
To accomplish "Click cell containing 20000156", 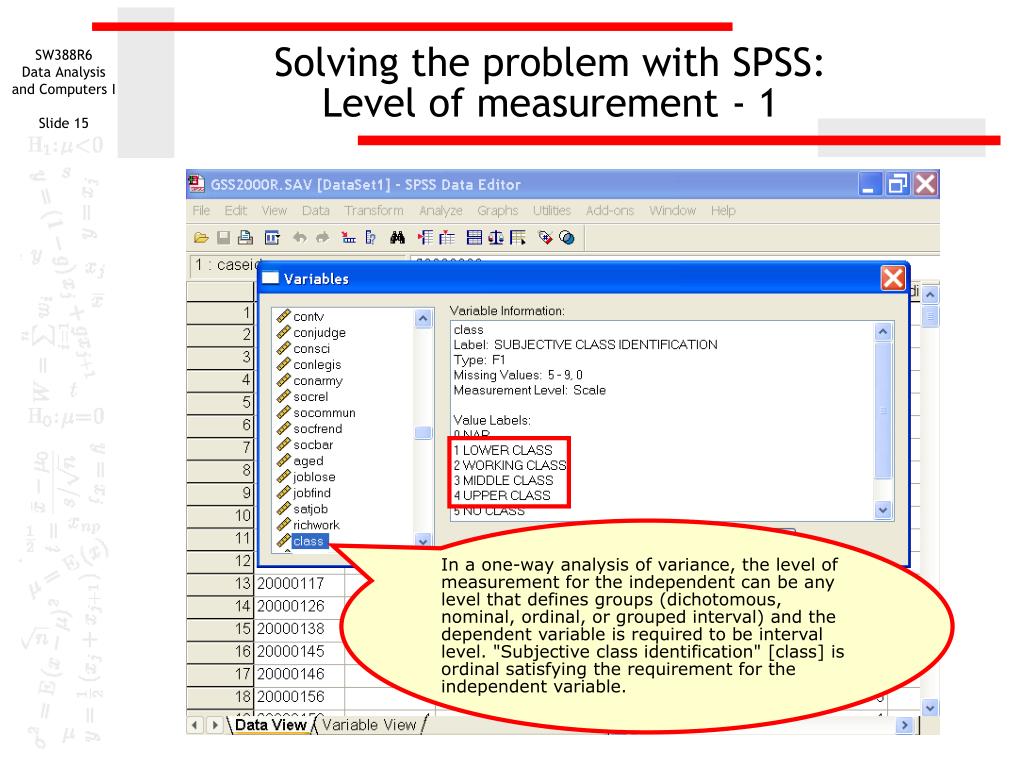I will click(x=299, y=696).
